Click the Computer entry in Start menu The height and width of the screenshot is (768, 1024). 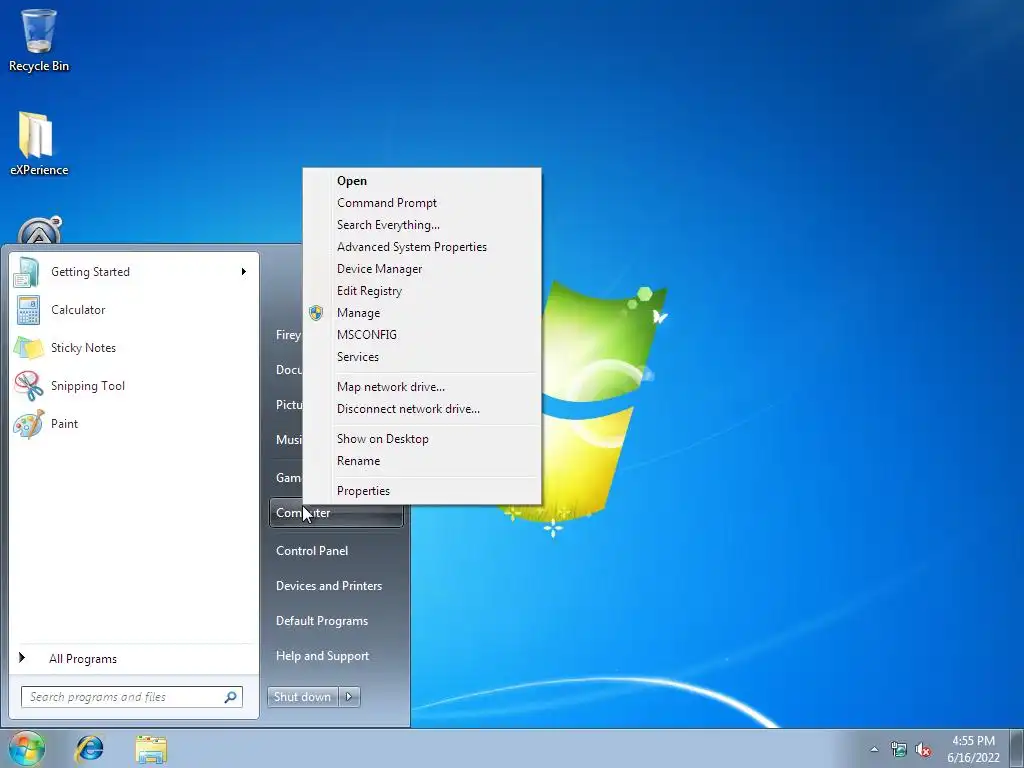(336, 513)
